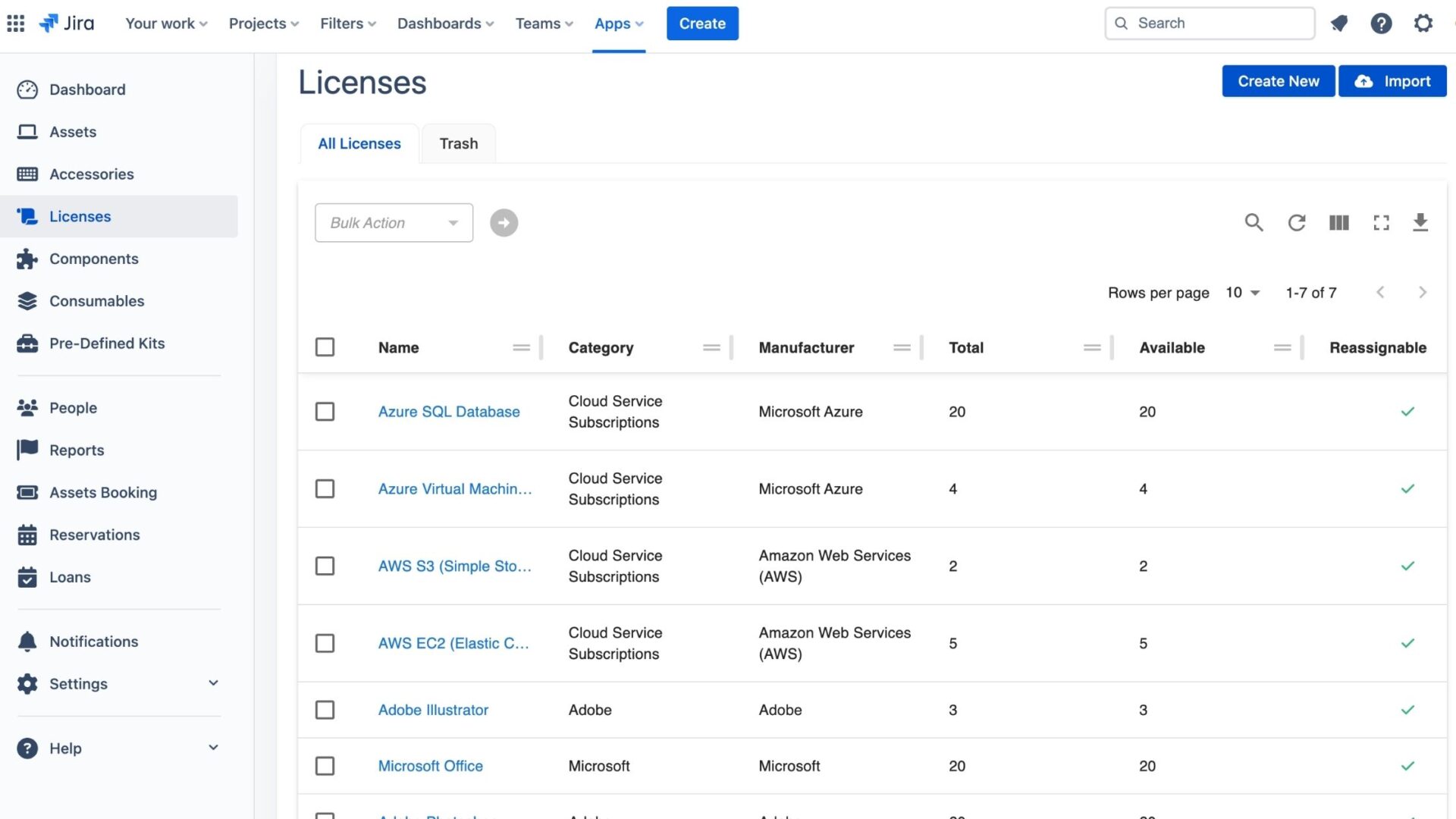Open the Filters menu
1456x819 pixels.
coord(348,24)
